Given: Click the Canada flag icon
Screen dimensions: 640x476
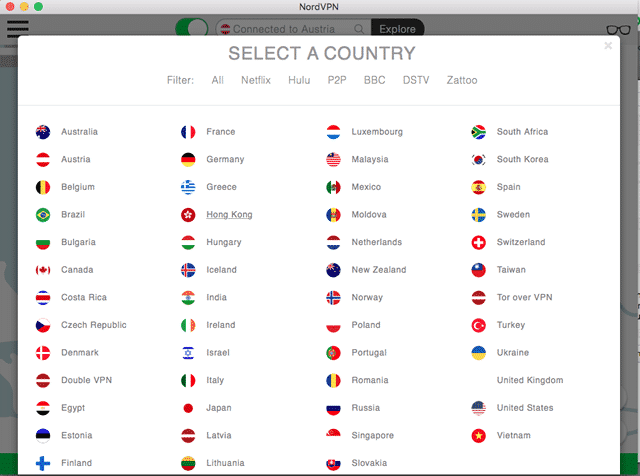Looking at the screenshot, I should pyautogui.click(x=43, y=270).
